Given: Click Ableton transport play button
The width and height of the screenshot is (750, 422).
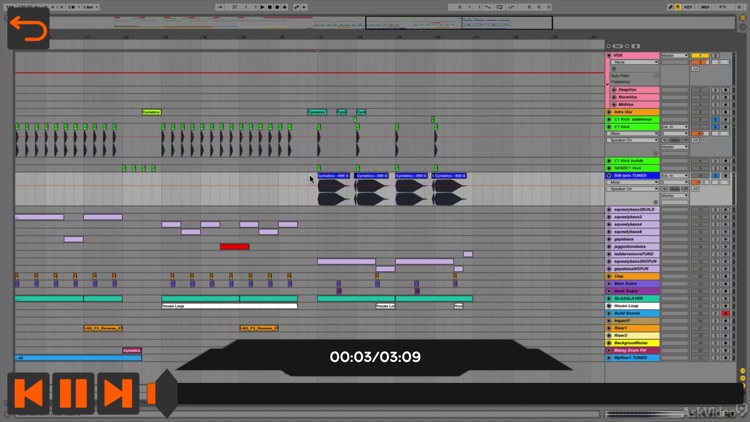Looking at the screenshot, I should click(262, 7).
